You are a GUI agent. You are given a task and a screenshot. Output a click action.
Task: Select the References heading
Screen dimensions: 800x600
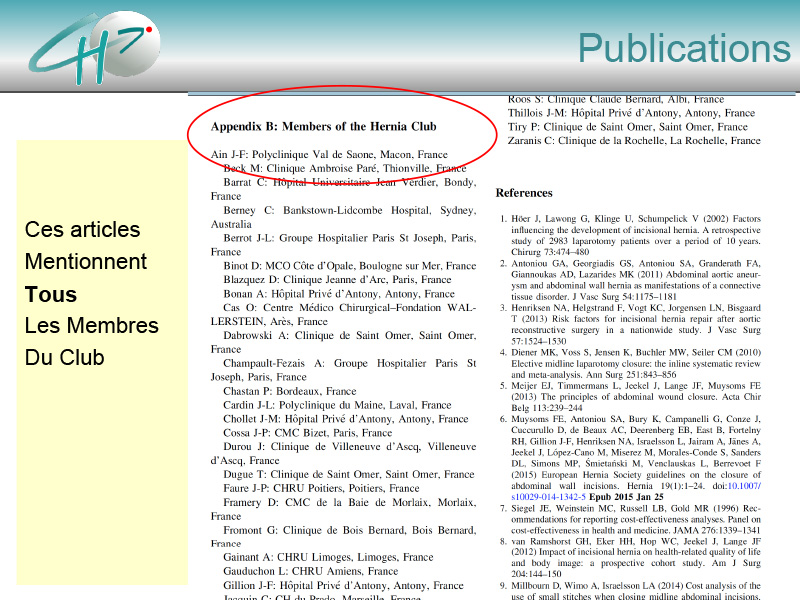click(524, 193)
